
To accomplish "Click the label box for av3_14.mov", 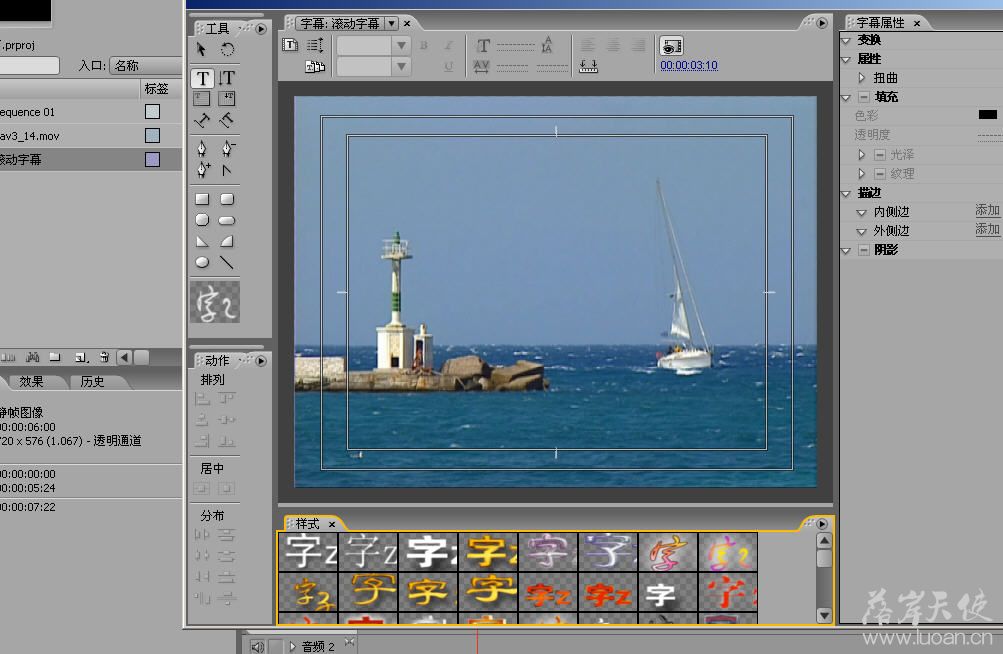I will click(x=152, y=135).
